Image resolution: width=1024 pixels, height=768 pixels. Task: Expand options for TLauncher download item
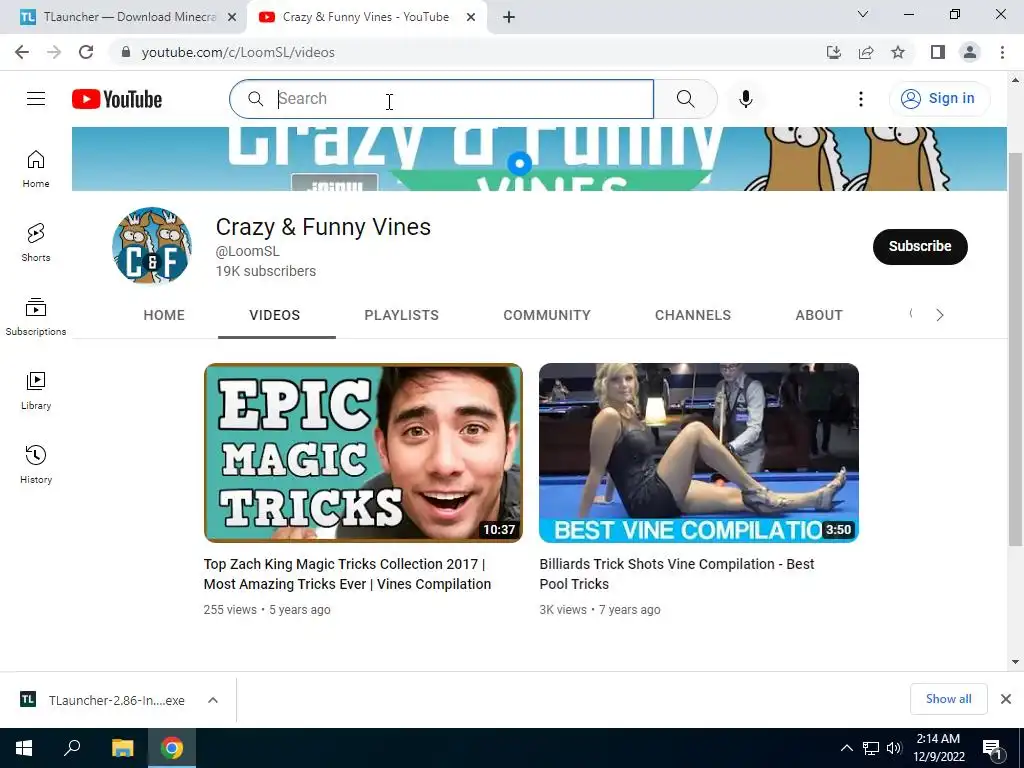pyautogui.click(x=213, y=700)
